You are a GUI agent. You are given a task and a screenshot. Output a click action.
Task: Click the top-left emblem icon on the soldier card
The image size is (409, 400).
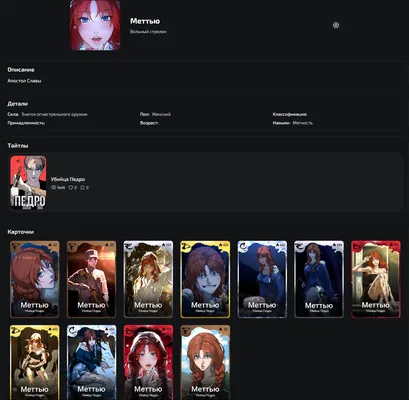[x=72, y=247]
